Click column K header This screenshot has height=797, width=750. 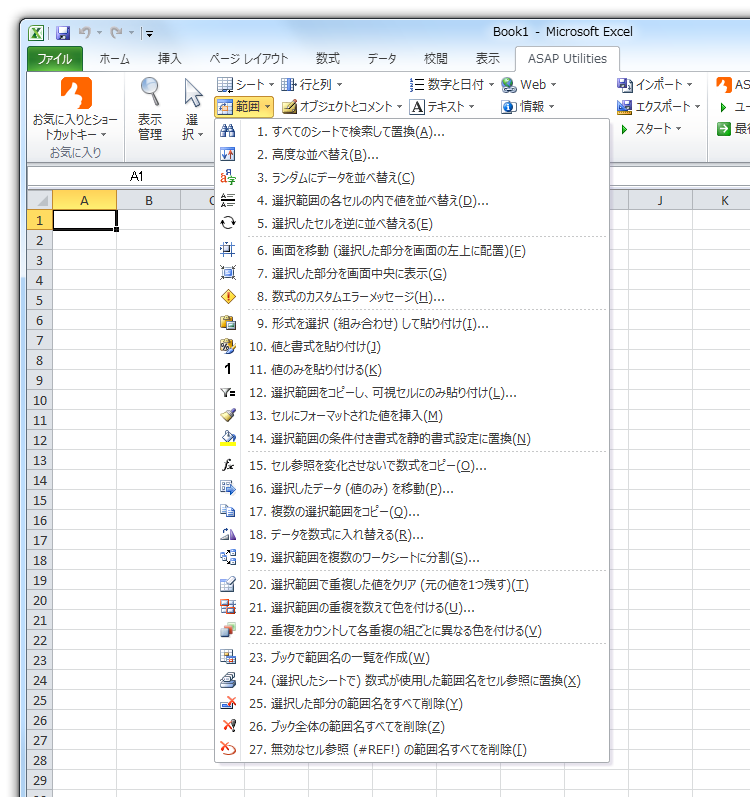tap(725, 200)
